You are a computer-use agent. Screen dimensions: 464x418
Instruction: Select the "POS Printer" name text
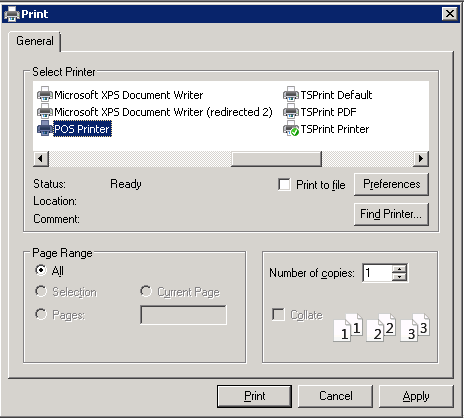point(82,129)
